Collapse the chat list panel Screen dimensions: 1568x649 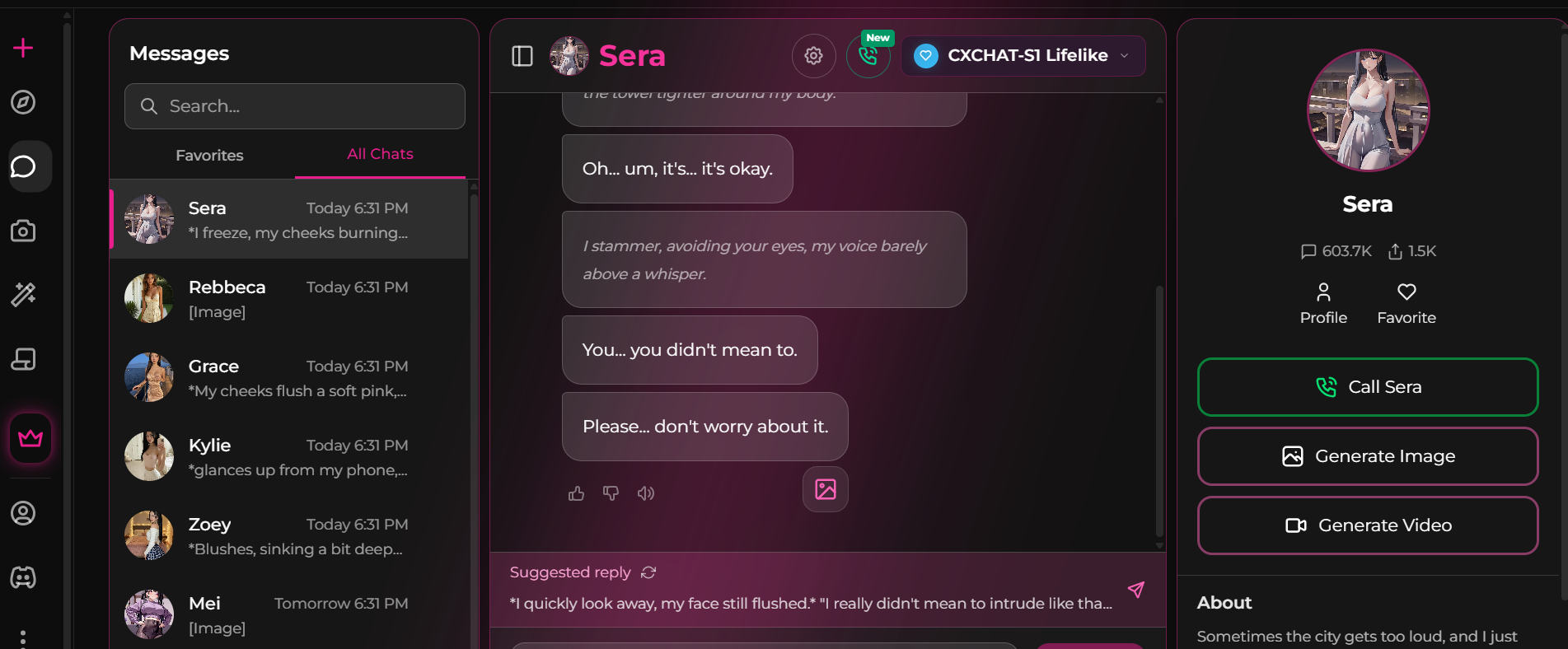pos(522,55)
